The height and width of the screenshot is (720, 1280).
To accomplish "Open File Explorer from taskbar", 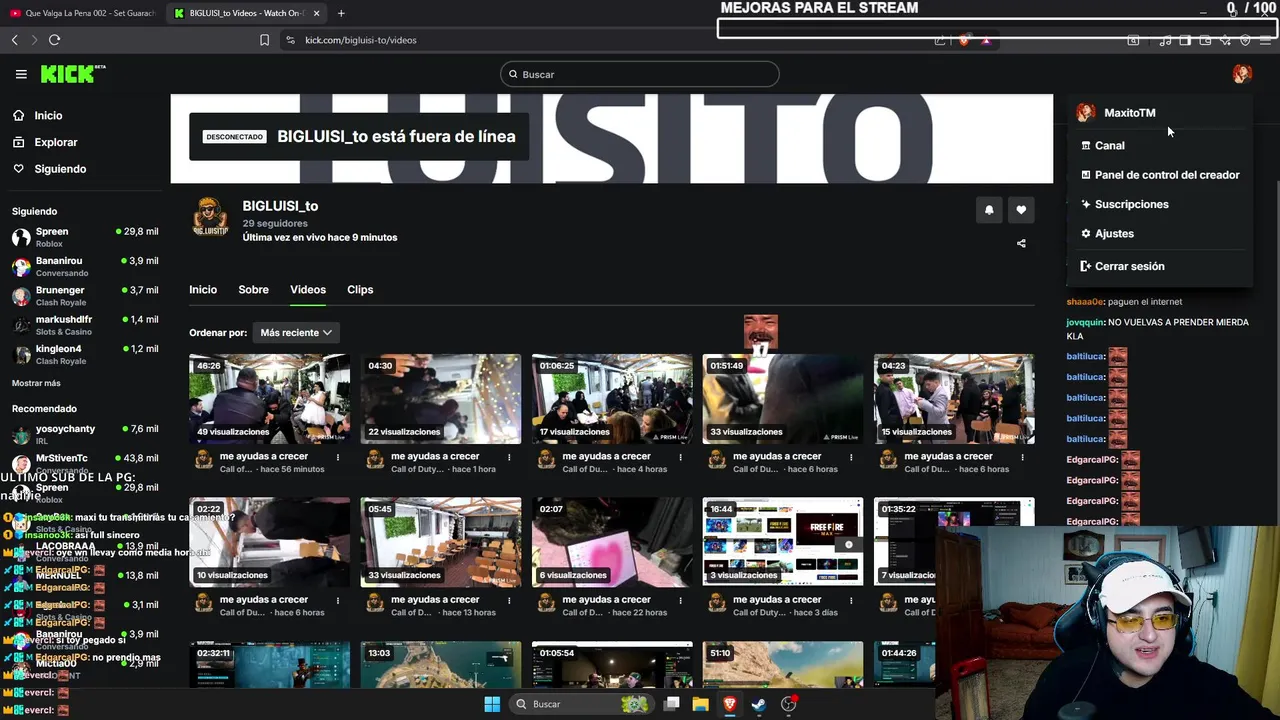I will (700, 704).
